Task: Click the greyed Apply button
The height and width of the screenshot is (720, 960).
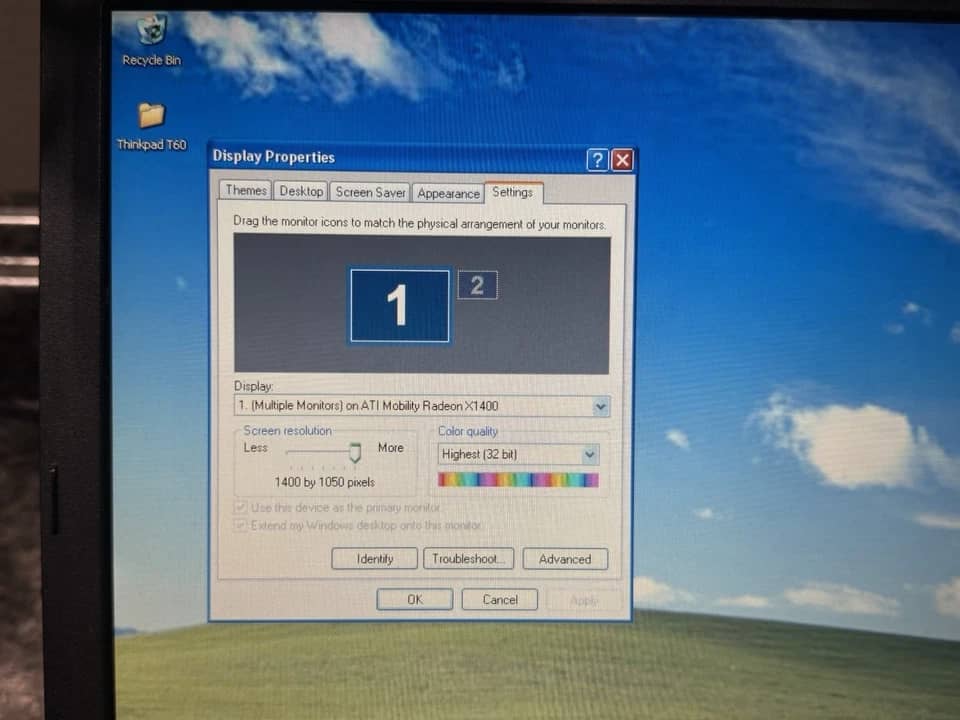Action: pyautogui.click(x=584, y=601)
